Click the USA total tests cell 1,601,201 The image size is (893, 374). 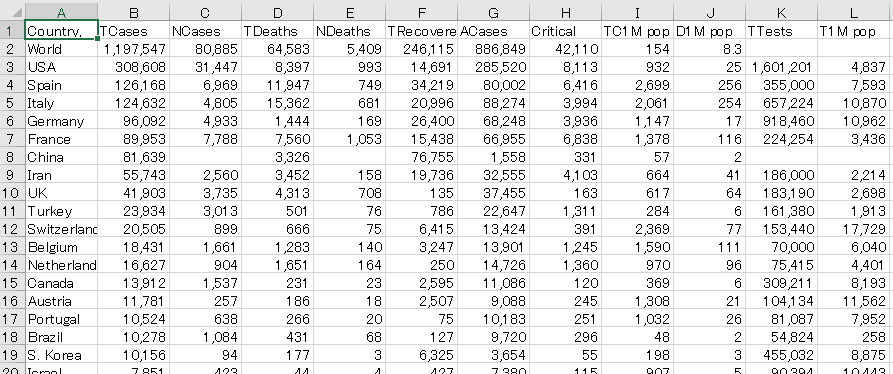click(781, 67)
